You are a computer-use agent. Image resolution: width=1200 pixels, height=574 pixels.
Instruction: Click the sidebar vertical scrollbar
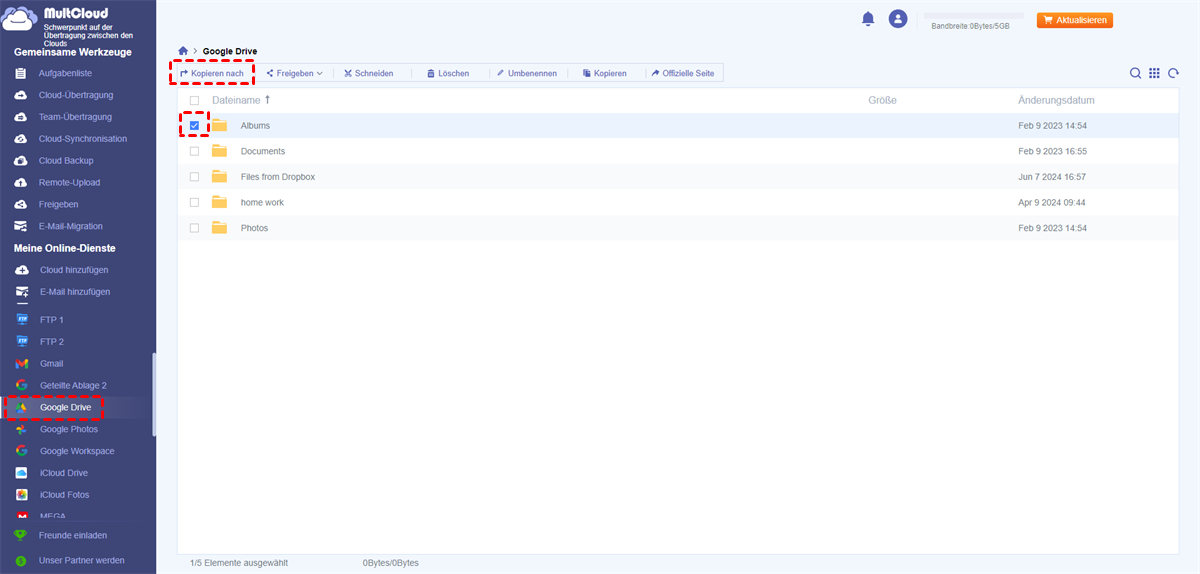click(154, 394)
